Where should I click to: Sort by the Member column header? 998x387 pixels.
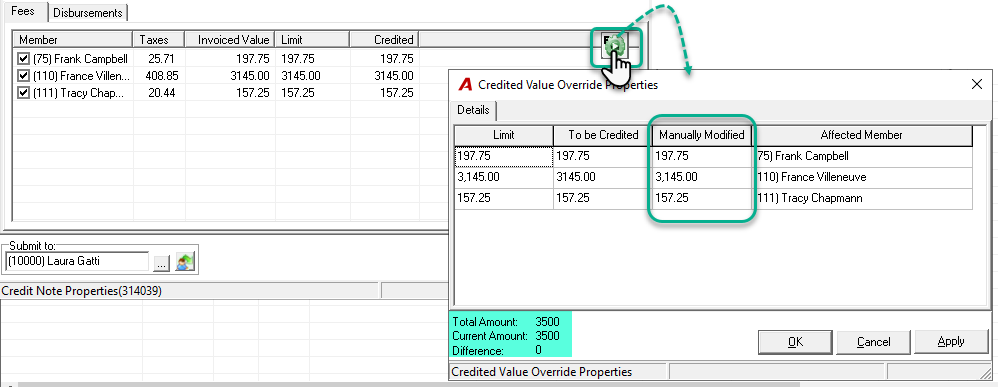pos(73,39)
